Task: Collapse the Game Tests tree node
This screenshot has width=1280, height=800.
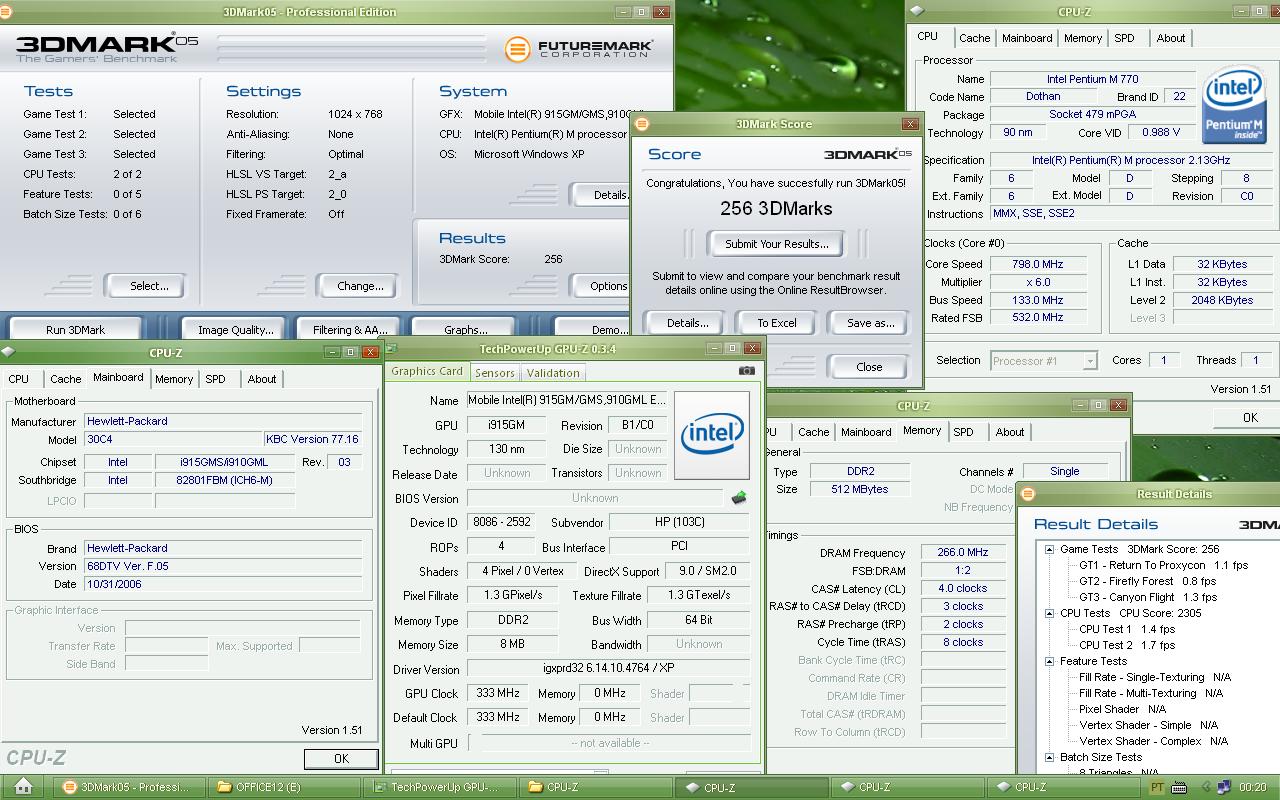Action: [x=1049, y=549]
